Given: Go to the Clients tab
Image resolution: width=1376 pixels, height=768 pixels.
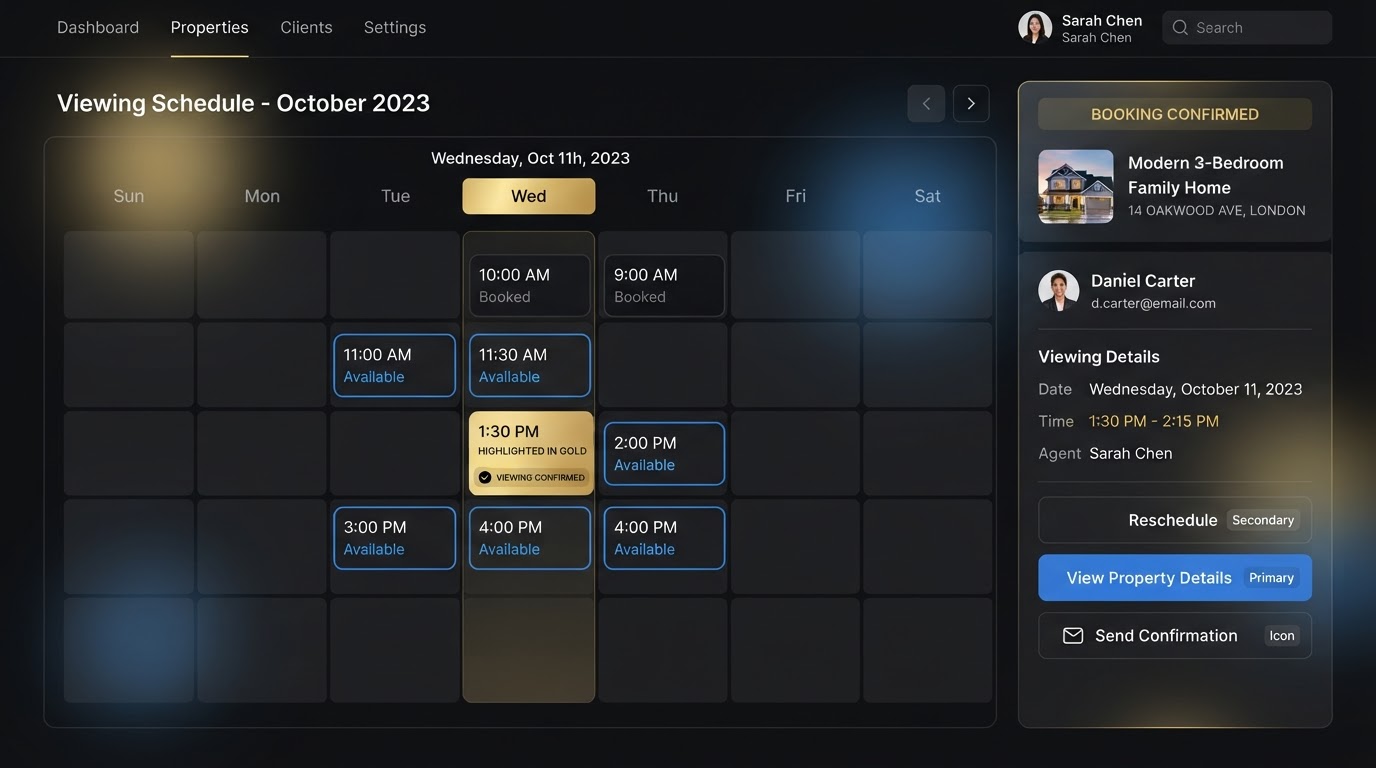Looking at the screenshot, I should tap(306, 28).
